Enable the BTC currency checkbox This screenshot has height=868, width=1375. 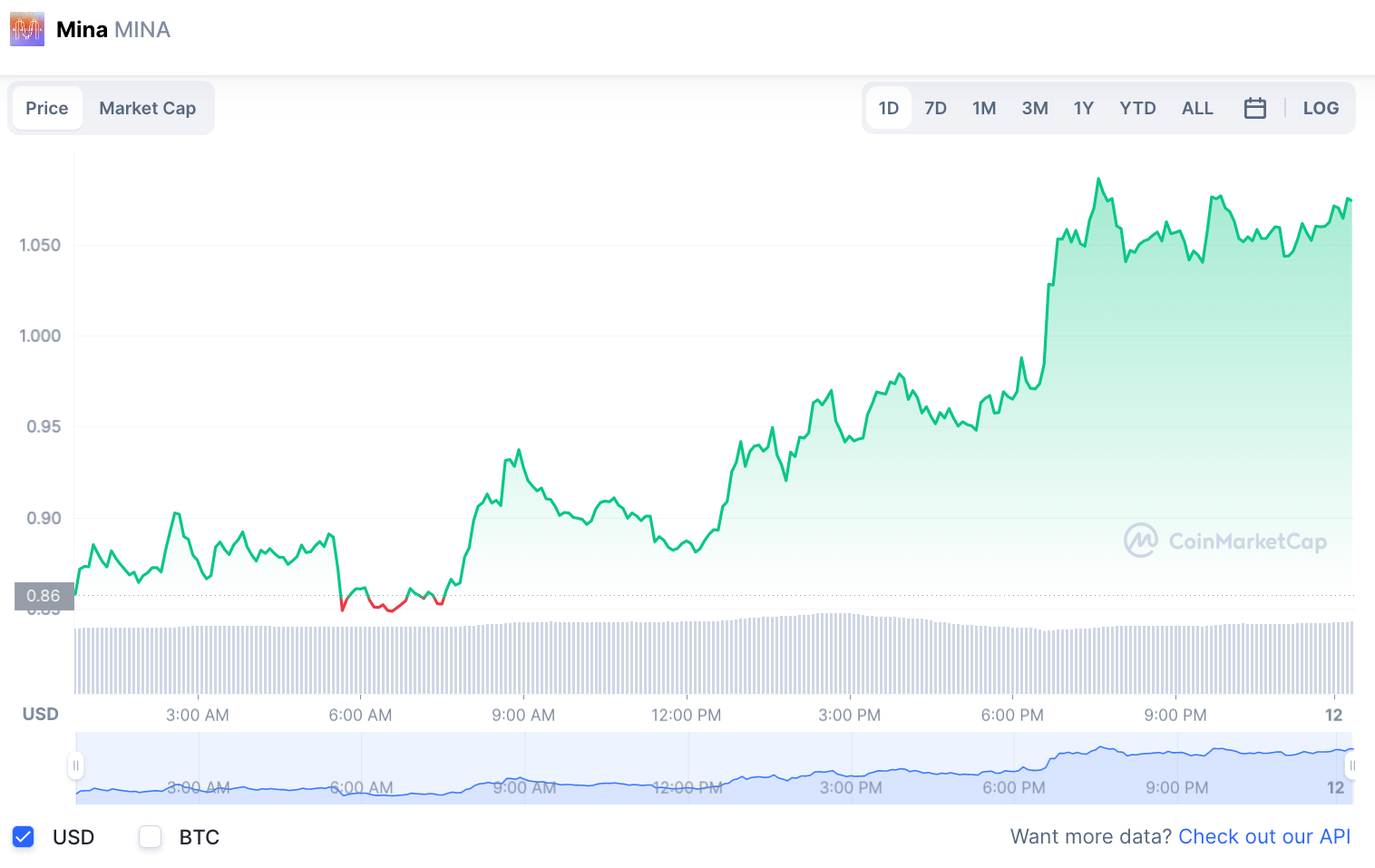(x=151, y=837)
